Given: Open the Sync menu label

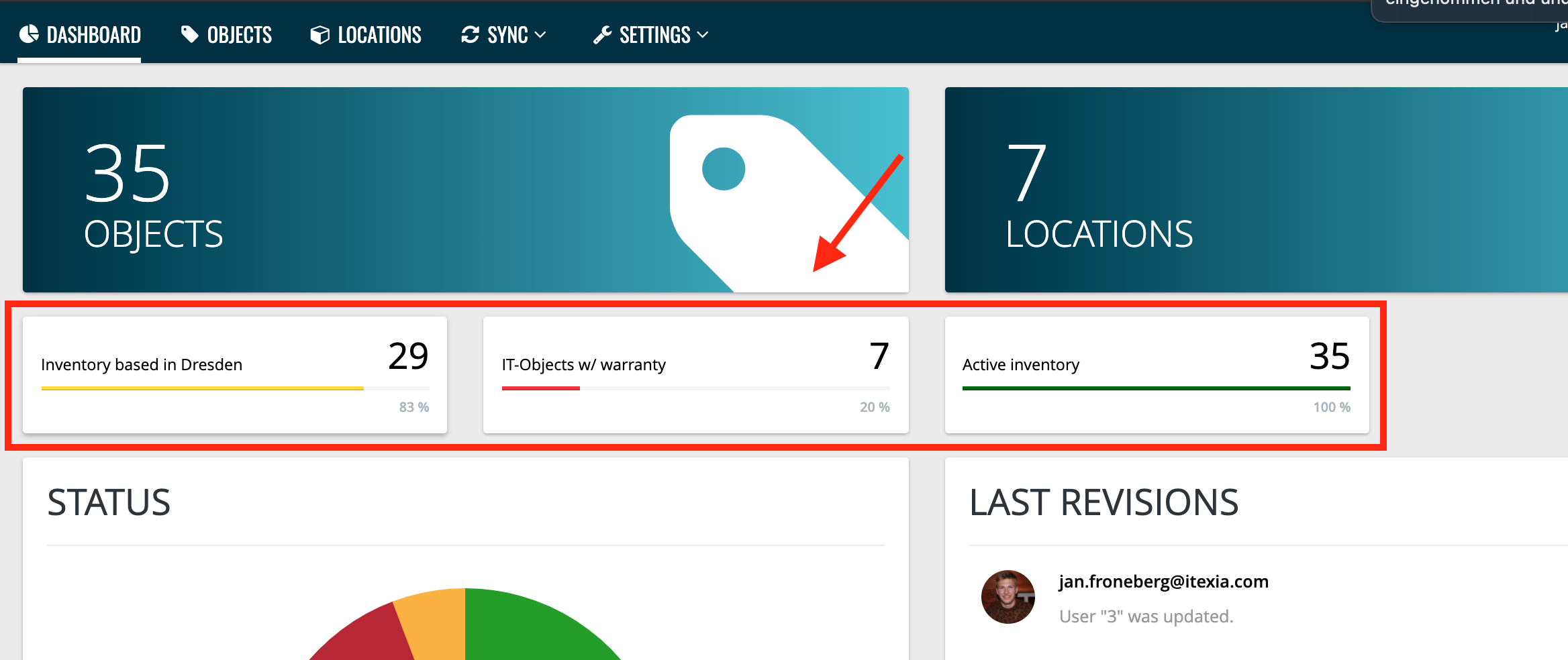Looking at the screenshot, I should coord(507,35).
